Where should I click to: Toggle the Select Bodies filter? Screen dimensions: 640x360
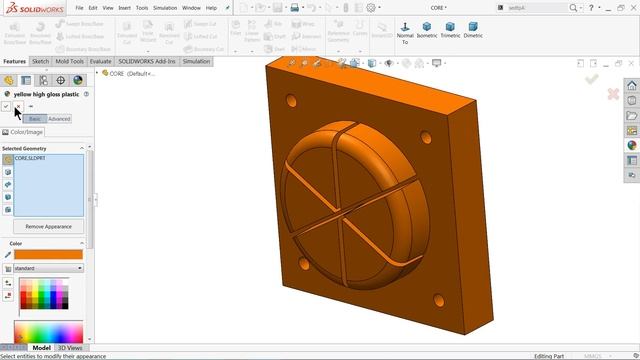pyautogui.click(x=7, y=198)
